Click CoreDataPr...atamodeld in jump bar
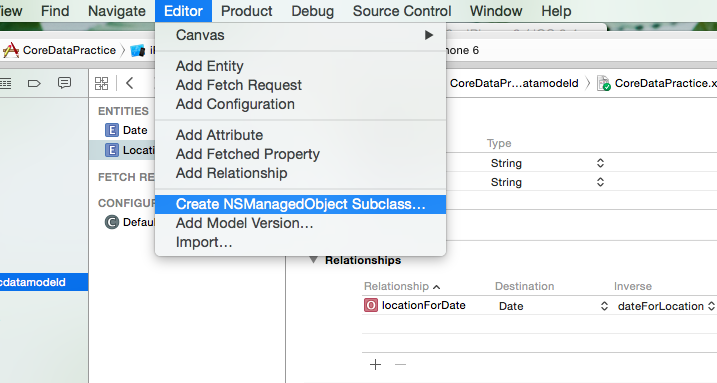The height and width of the screenshot is (383, 717). (x=514, y=83)
